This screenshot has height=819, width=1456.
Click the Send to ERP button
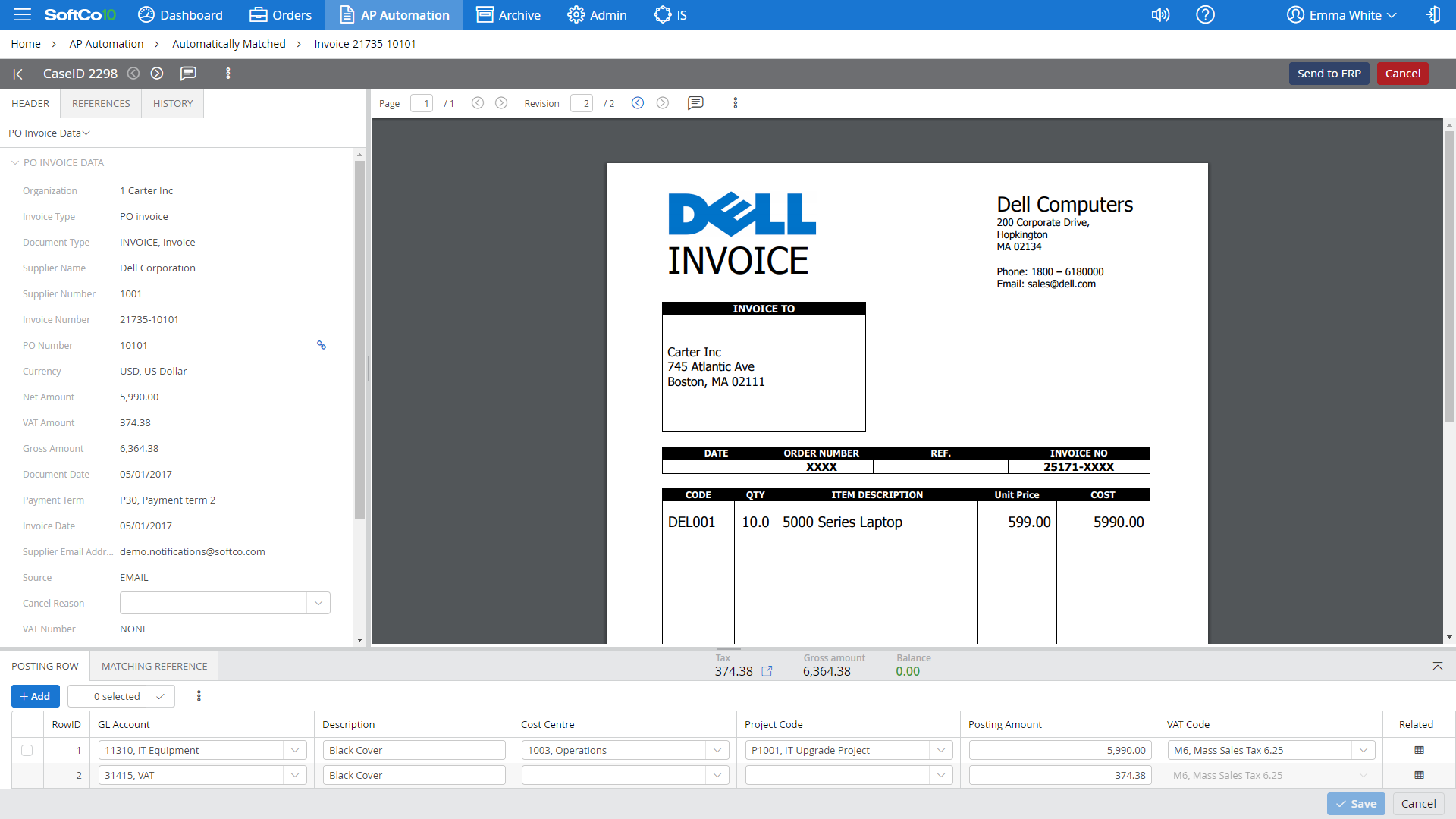click(x=1329, y=74)
